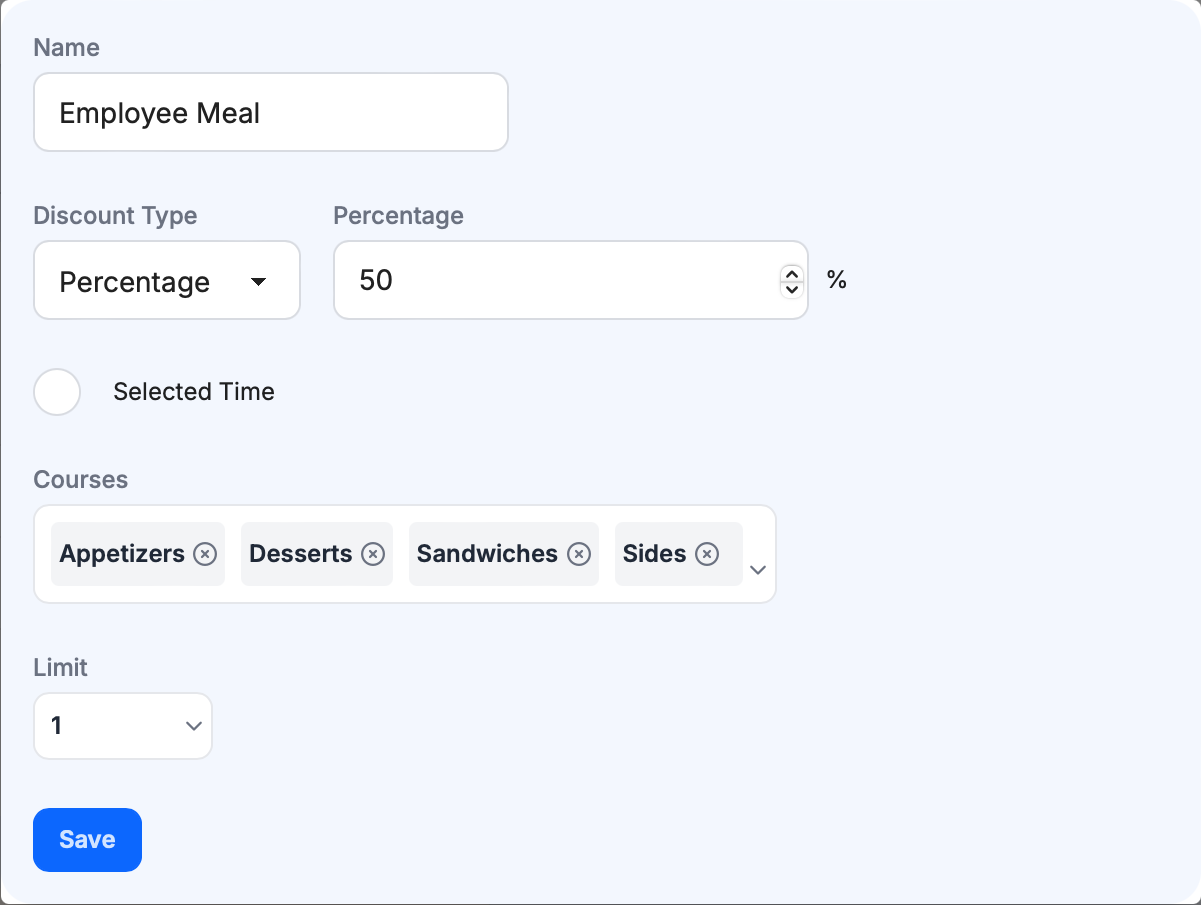Image resolution: width=1201 pixels, height=905 pixels.
Task: Select the Sides chip label
Action: [654, 554]
